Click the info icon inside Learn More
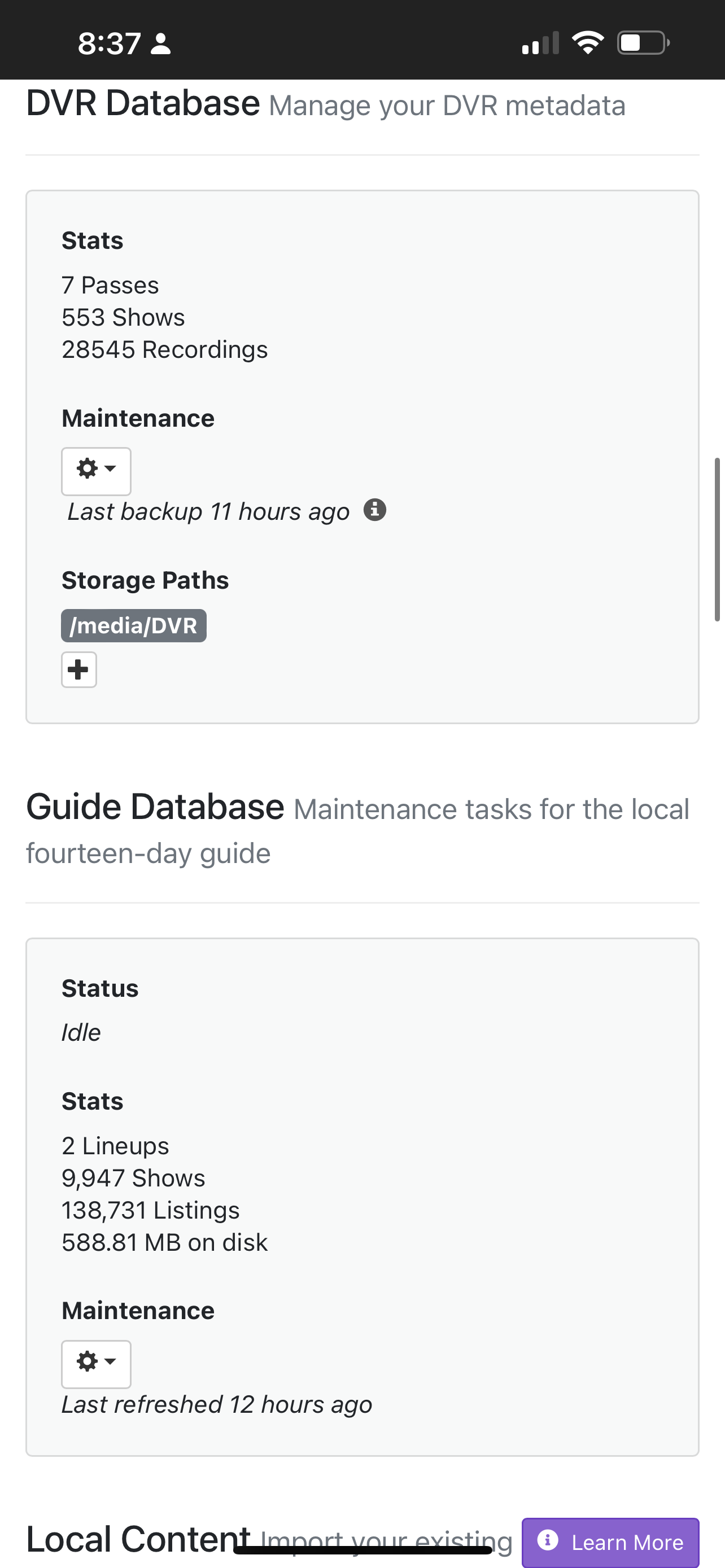 (548, 1540)
